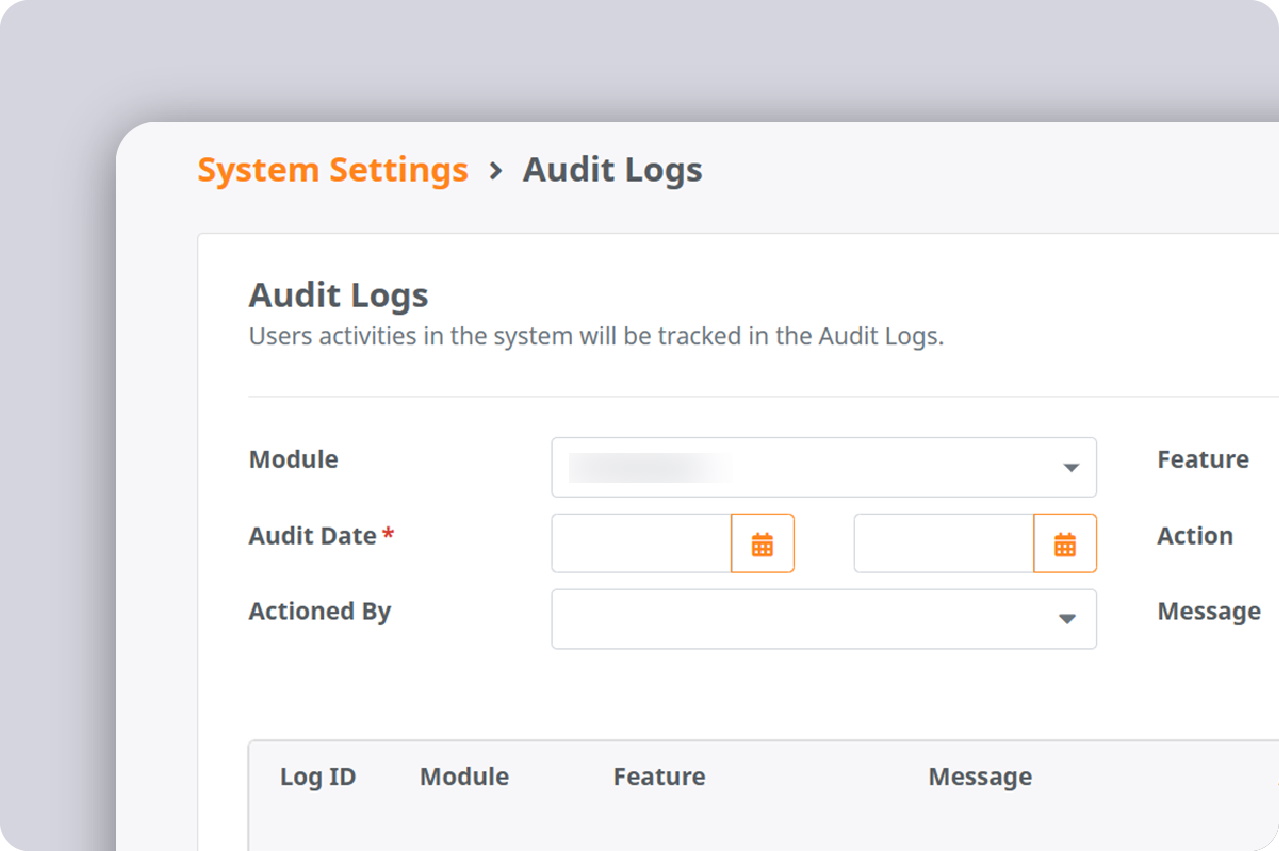Click the breadcrumb chevron after System Settings
The height and width of the screenshot is (851, 1279).
pos(495,171)
